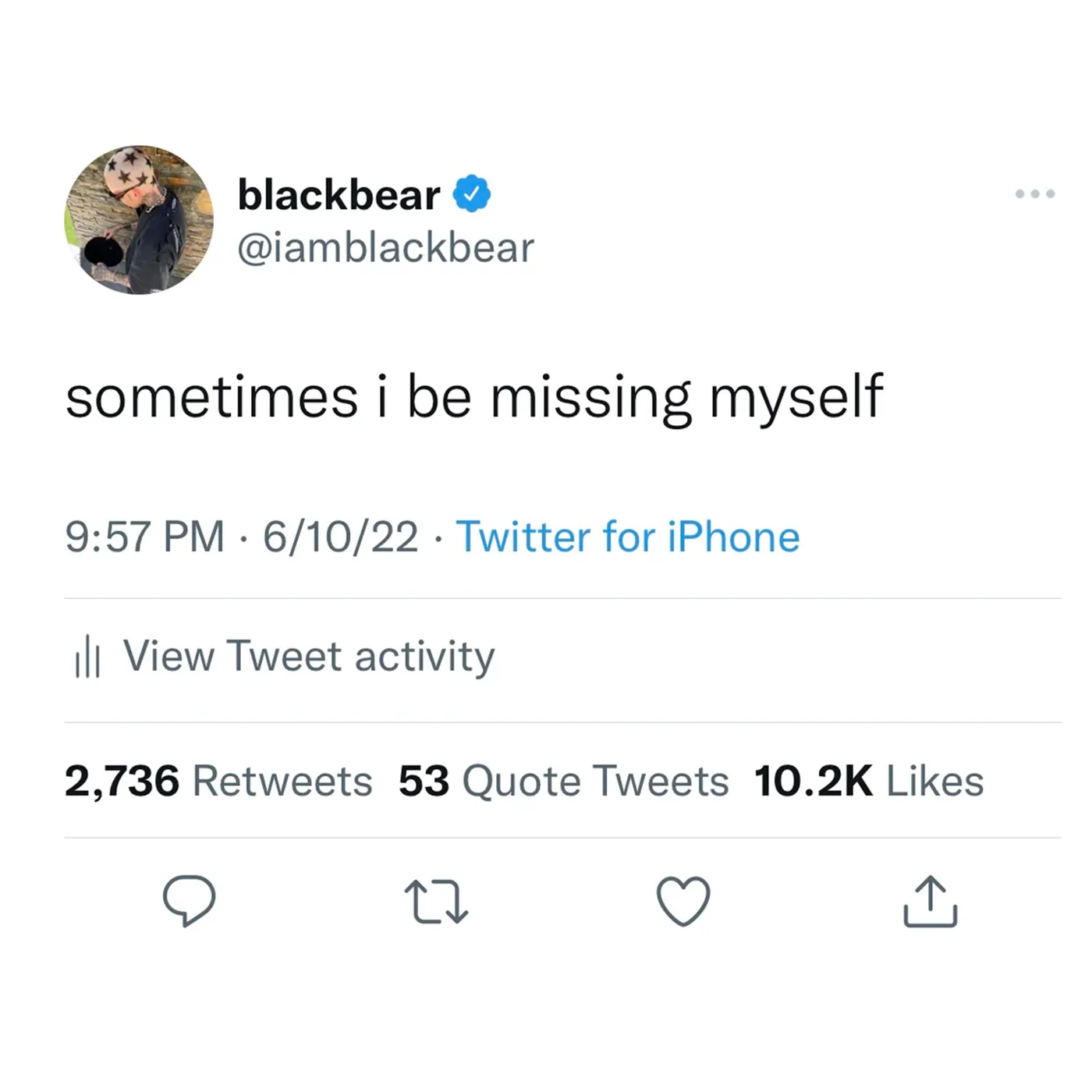
Task: Click the retweet arrows icon
Action: click(437, 902)
